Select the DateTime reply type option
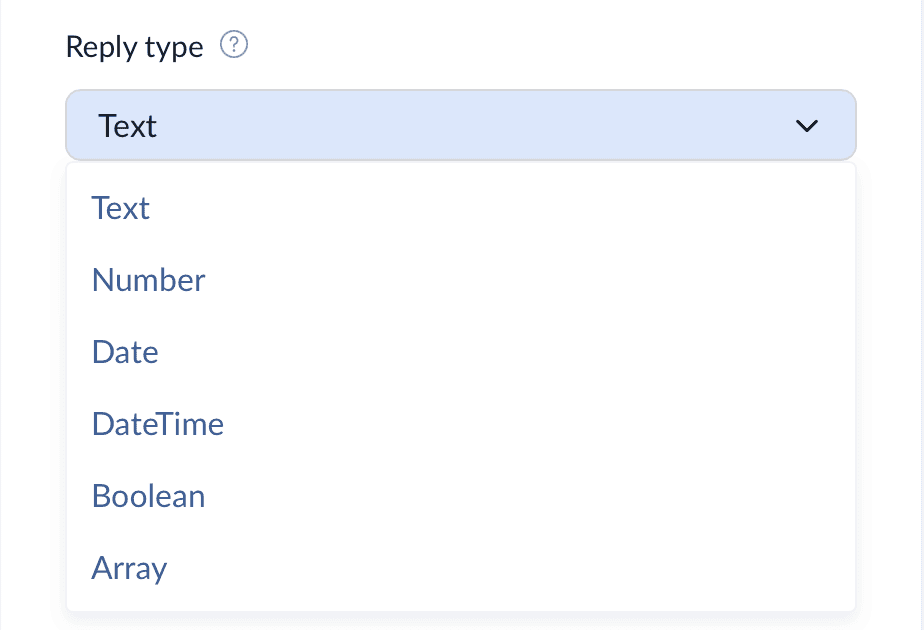Image resolution: width=924 pixels, height=630 pixels. coord(460,424)
